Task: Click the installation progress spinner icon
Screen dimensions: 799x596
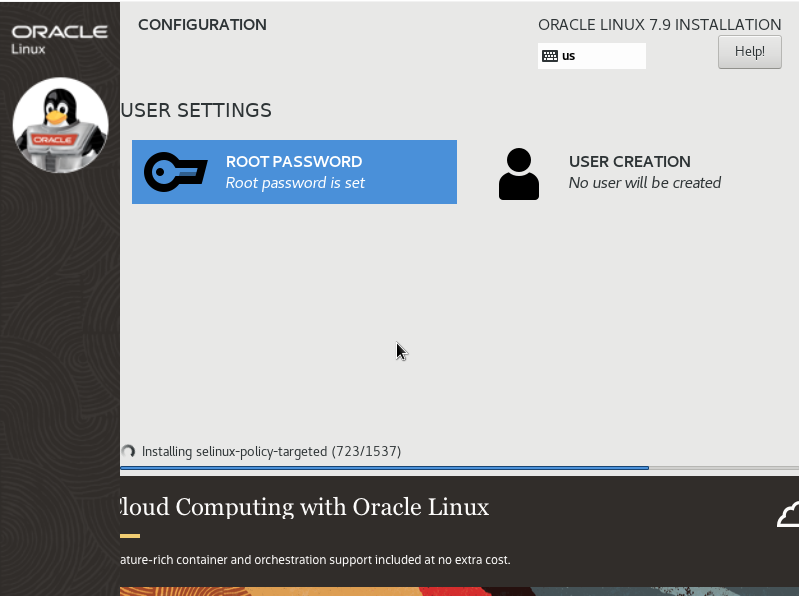Action: tap(128, 452)
